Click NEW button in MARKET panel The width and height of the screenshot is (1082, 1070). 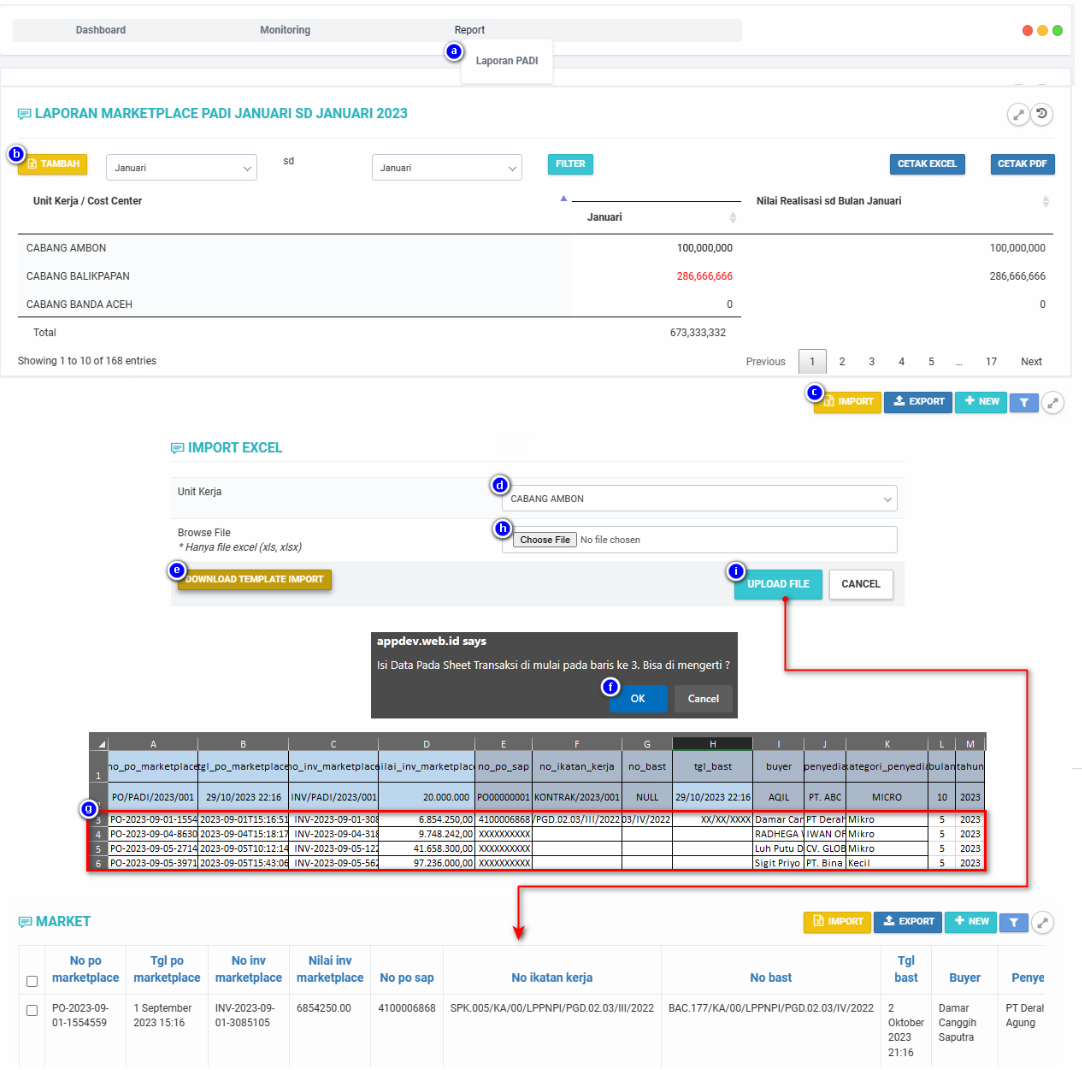pos(971,922)
